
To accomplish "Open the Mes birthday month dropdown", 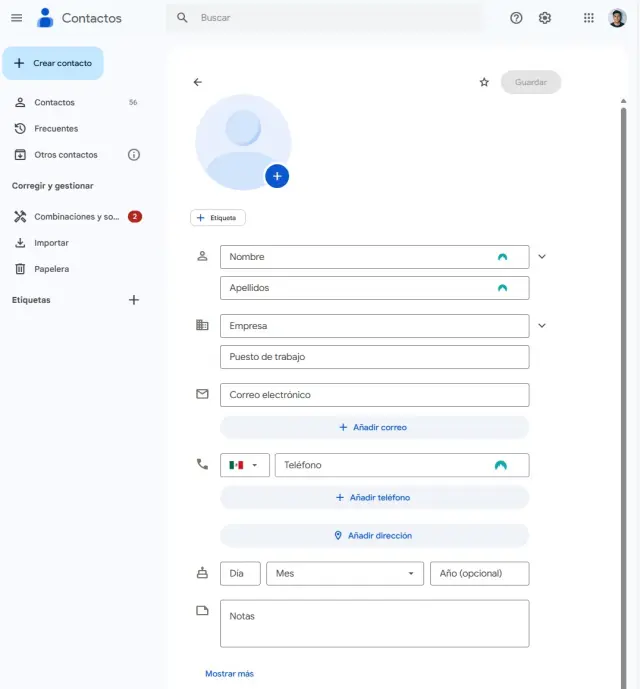I will (343, 574).
